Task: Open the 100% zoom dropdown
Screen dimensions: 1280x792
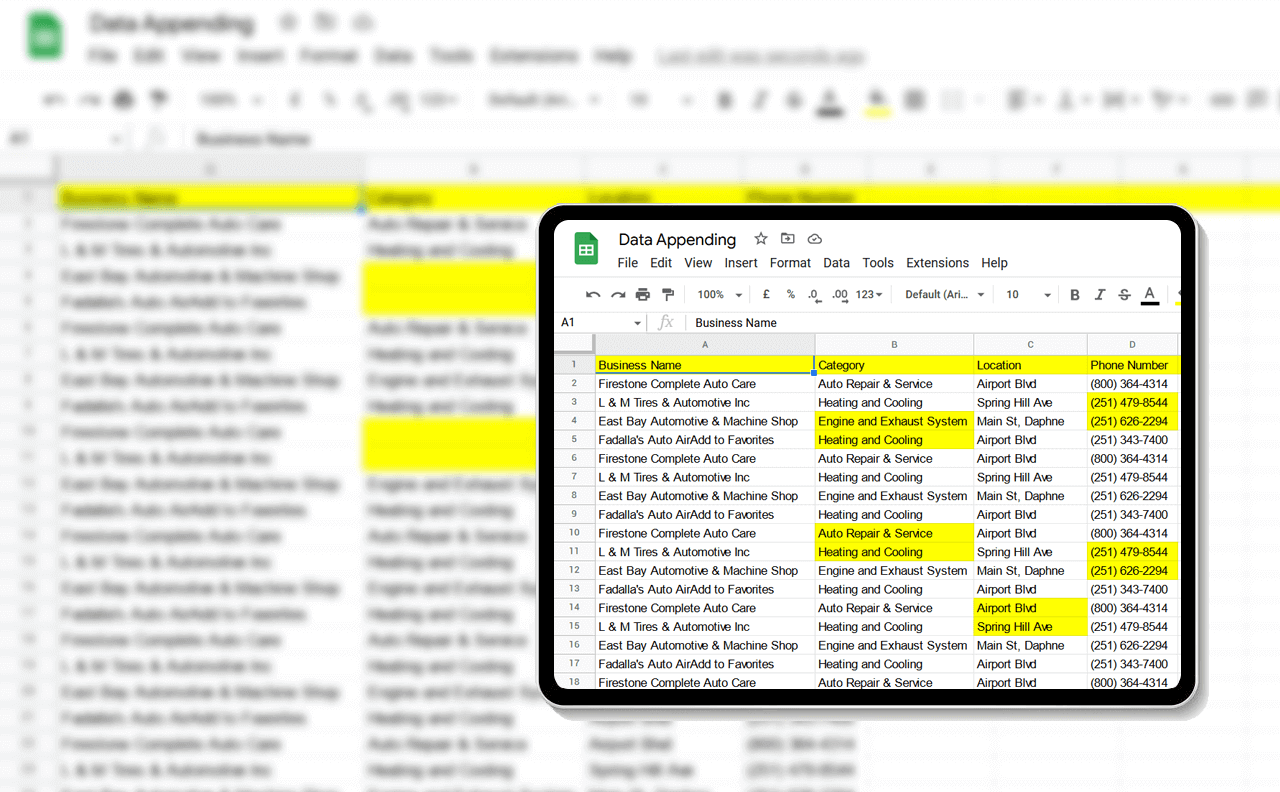Action: pos(720,295)
